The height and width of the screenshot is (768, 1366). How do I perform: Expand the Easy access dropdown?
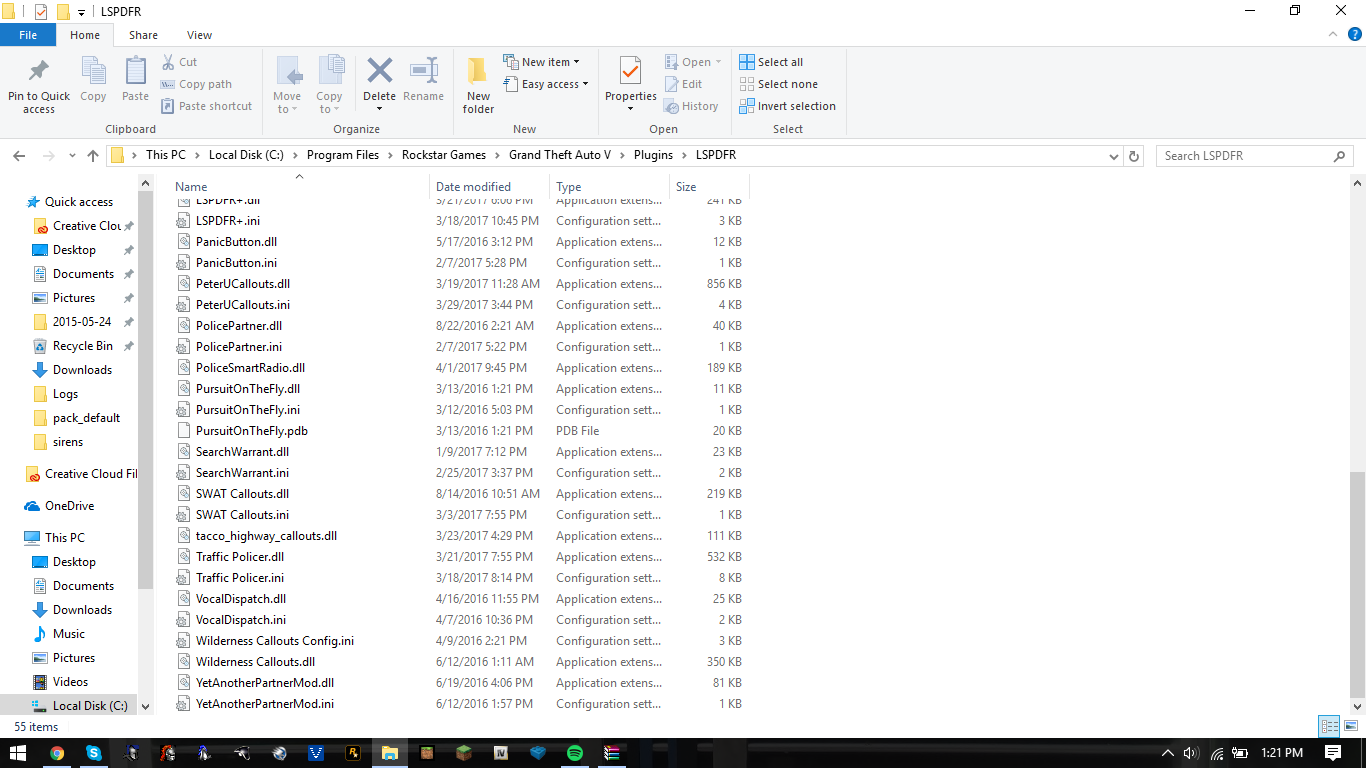tap(545, 84)
